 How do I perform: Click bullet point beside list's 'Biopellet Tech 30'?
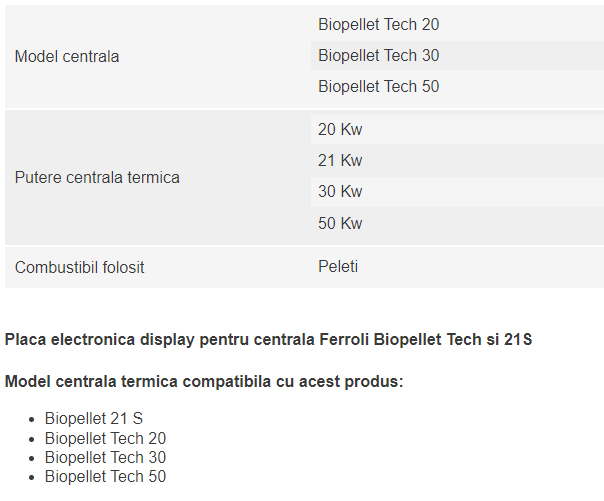click(33, 458)
